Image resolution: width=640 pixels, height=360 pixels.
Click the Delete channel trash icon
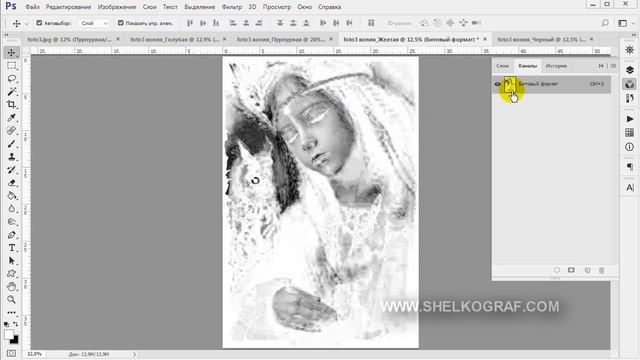click(602, 271)
